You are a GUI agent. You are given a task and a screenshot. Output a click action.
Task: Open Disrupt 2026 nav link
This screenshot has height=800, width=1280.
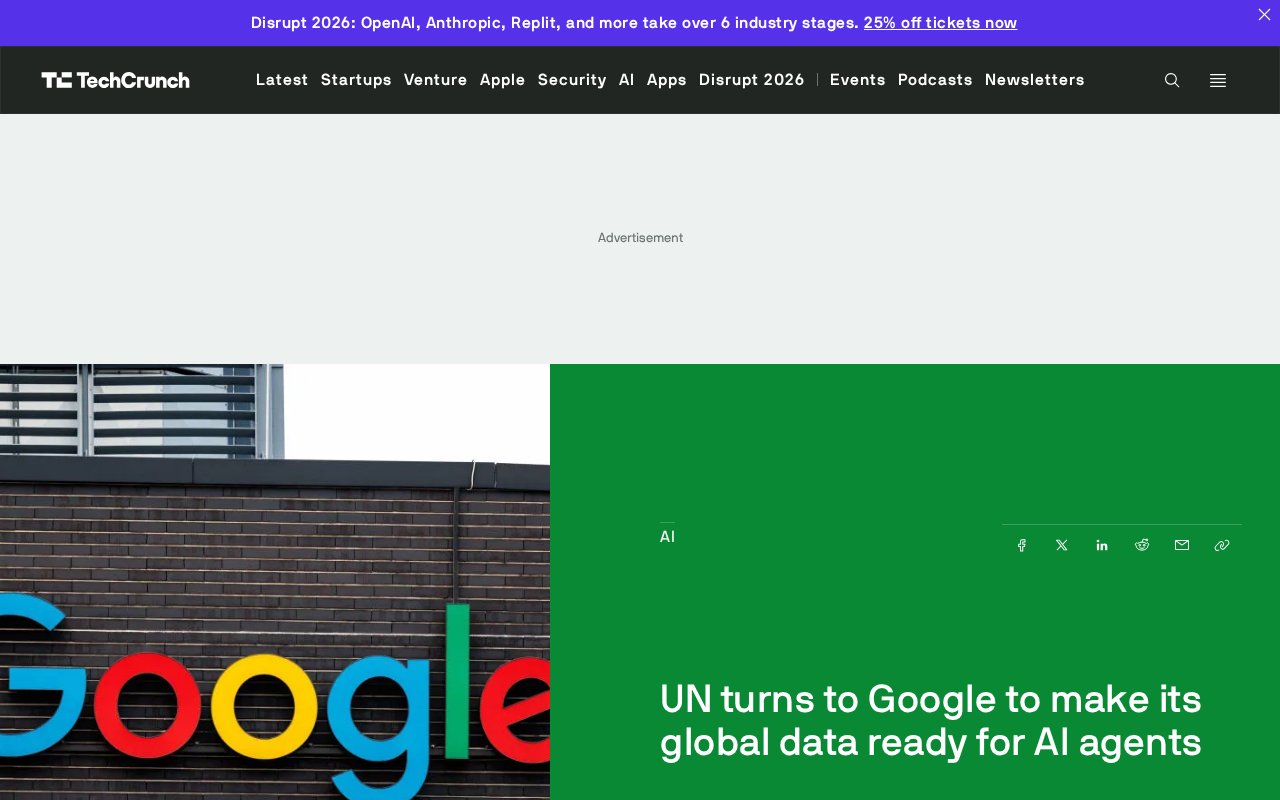tap(752, 80)
